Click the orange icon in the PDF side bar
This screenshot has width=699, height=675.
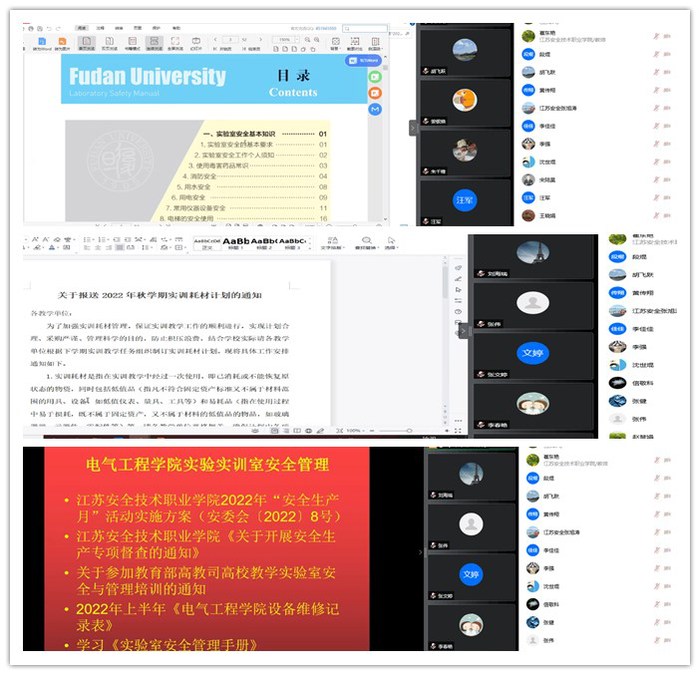point(375,94)
